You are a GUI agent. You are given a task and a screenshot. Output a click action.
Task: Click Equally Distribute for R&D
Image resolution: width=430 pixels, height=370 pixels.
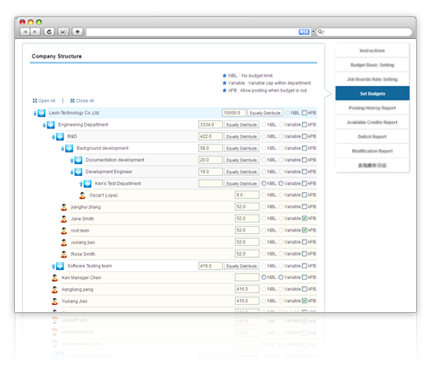tap(241, 137)
